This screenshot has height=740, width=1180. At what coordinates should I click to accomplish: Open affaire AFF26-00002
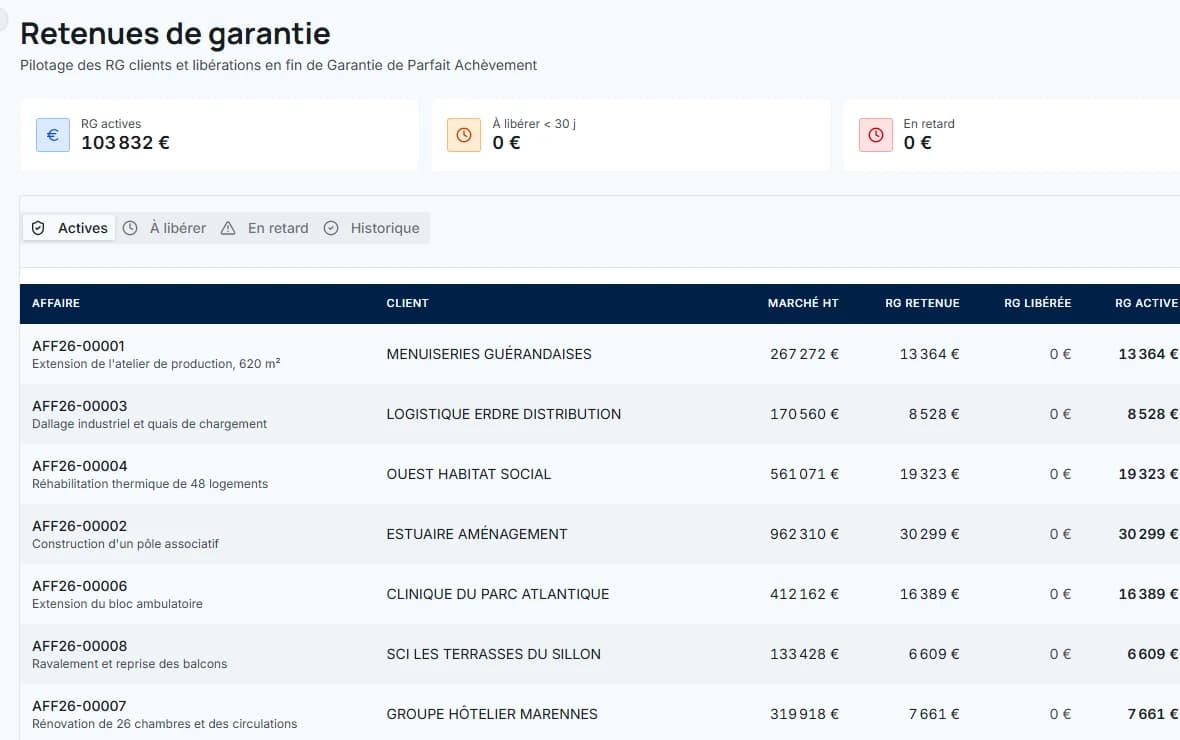(80, 526)
